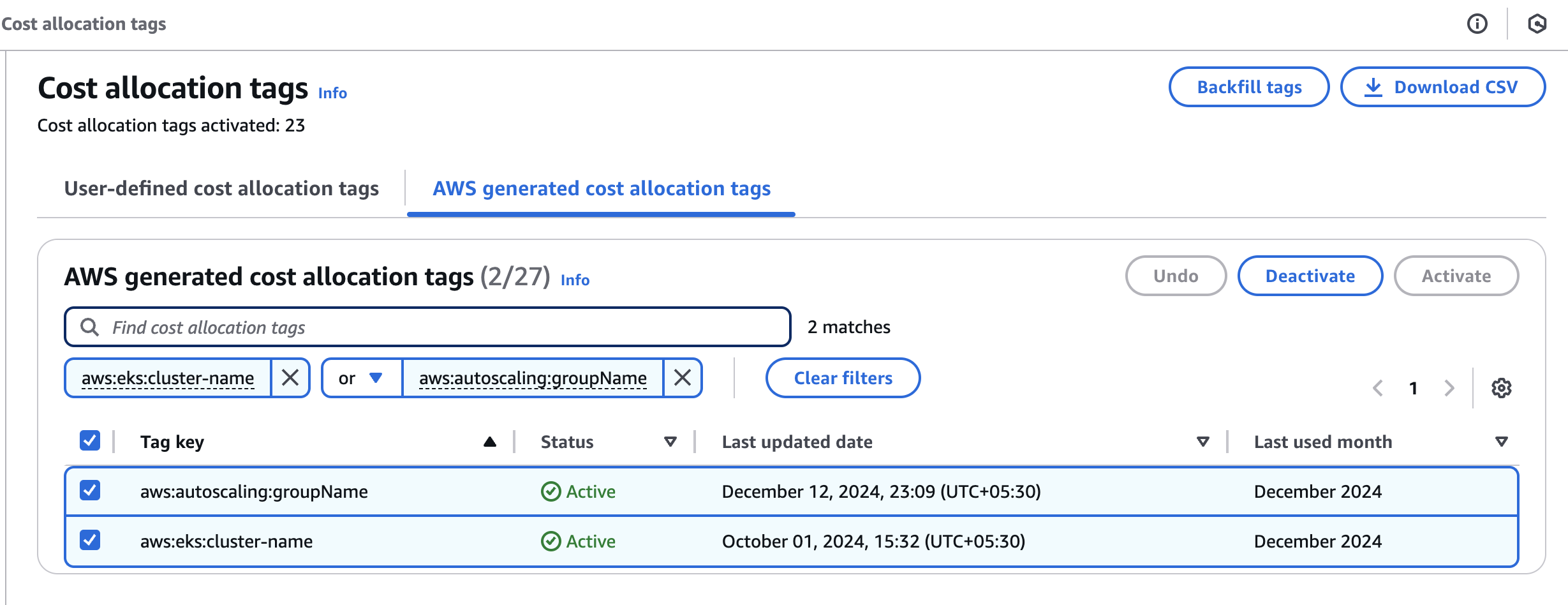Sort by Tag key ascending arrow
Viewport: 1568px width, 605px height.
[x=489, y=442]
